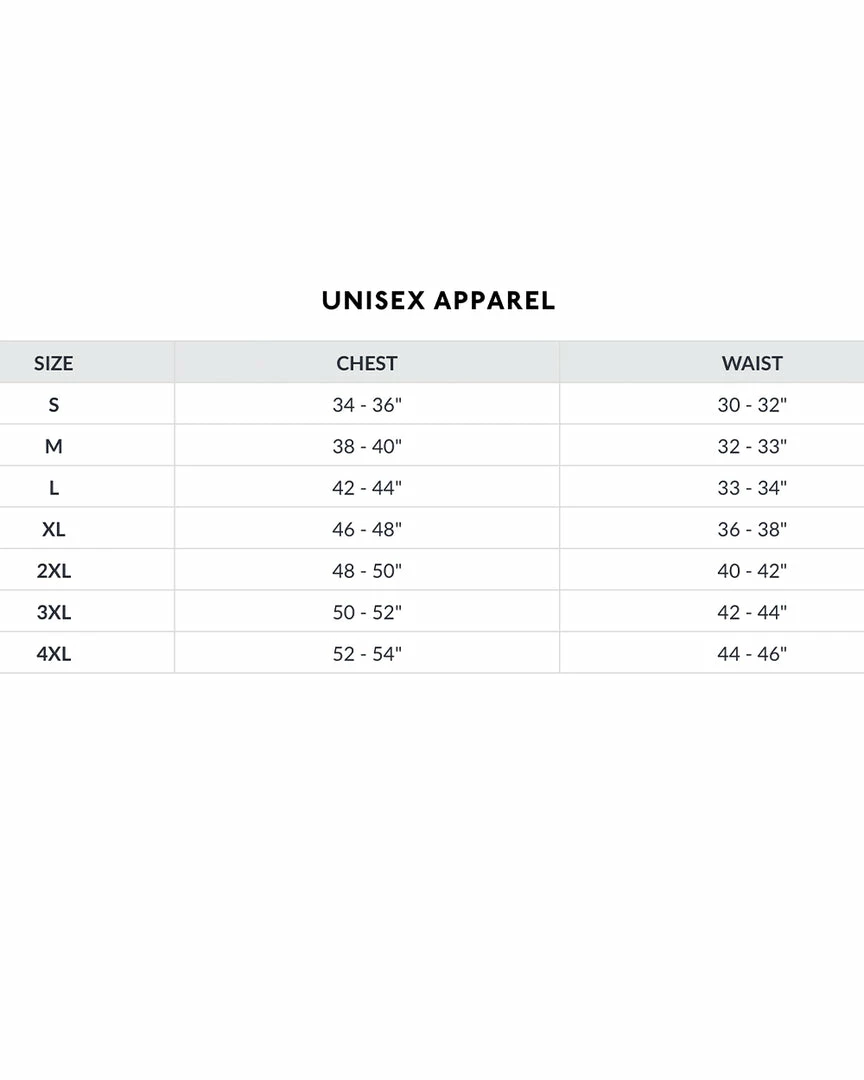The image size is (864, 1080).
Task: Click the L size row label
Action: point(54,488)
